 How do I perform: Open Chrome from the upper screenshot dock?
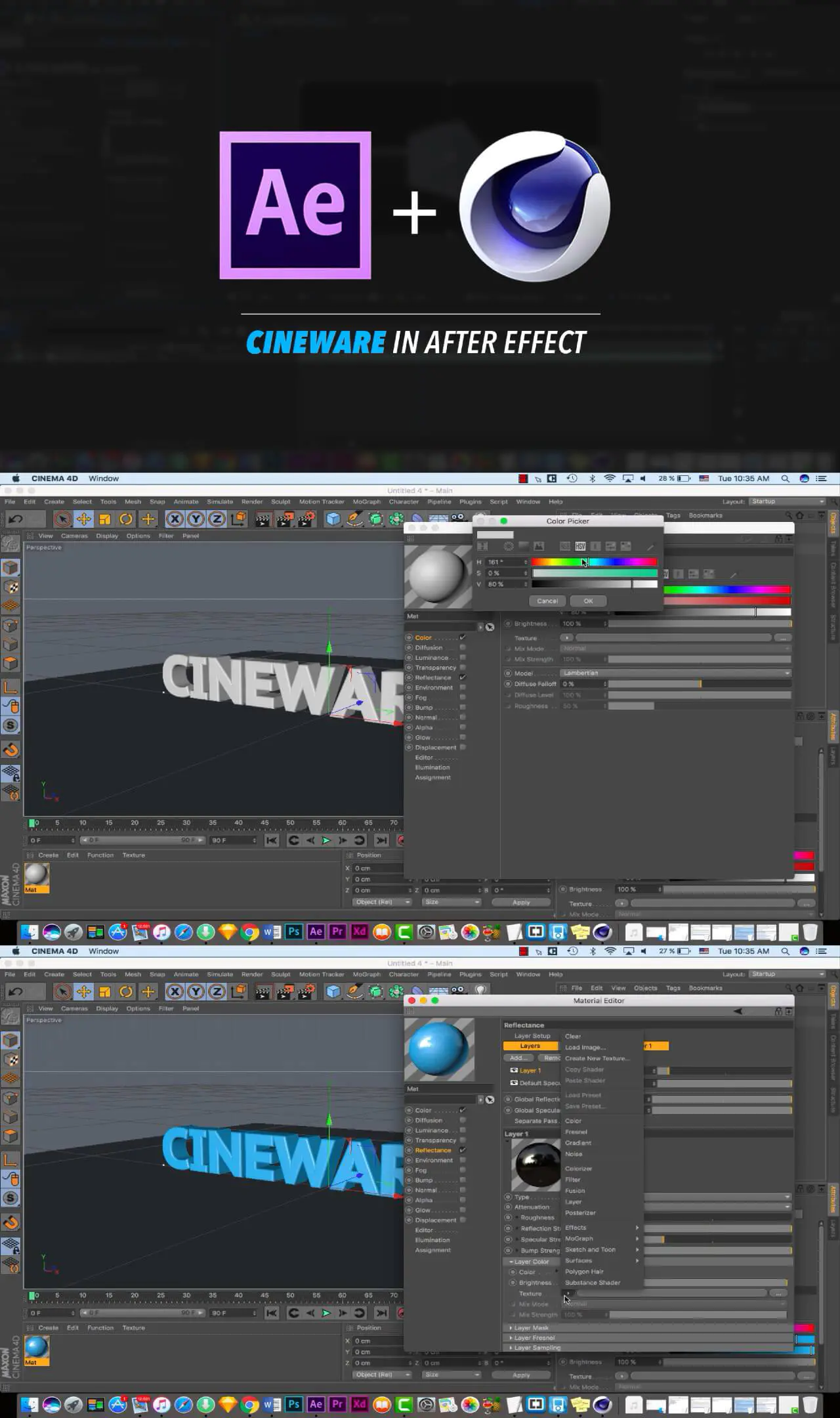pyautogui.click(x=250, y=932)
